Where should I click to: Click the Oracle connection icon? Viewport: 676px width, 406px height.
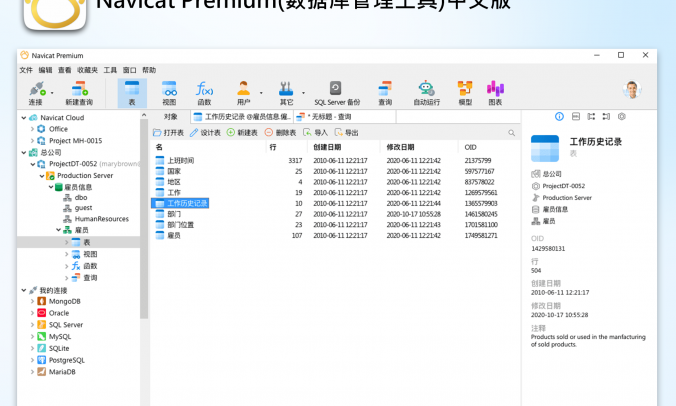click(41, 313)
